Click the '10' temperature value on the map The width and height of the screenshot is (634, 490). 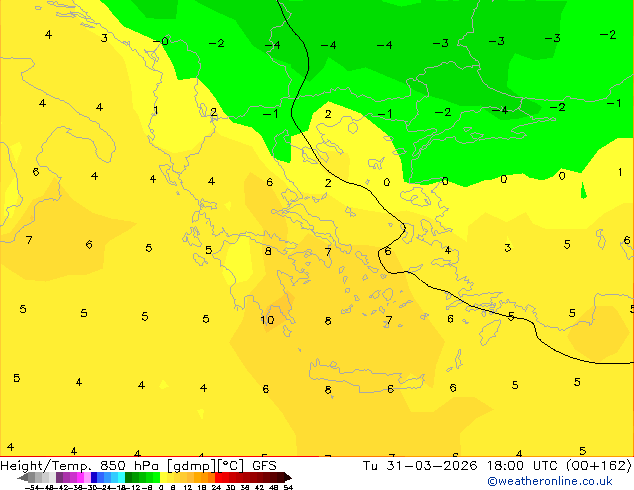coord(267,320)
